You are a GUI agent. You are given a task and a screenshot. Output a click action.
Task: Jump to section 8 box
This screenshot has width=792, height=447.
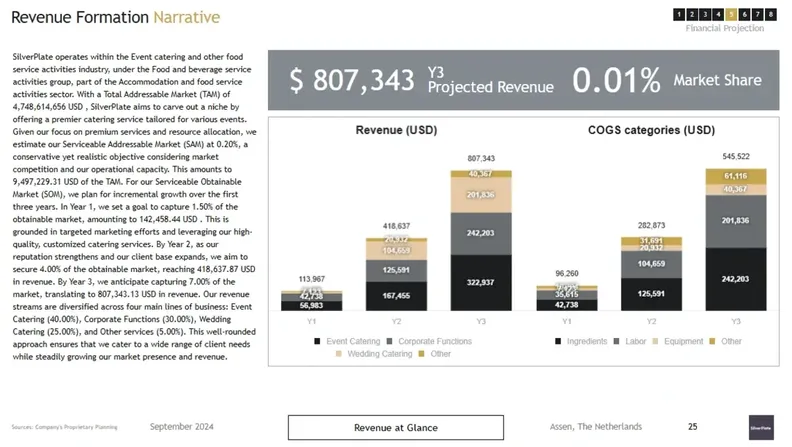[x=770, y=14]
